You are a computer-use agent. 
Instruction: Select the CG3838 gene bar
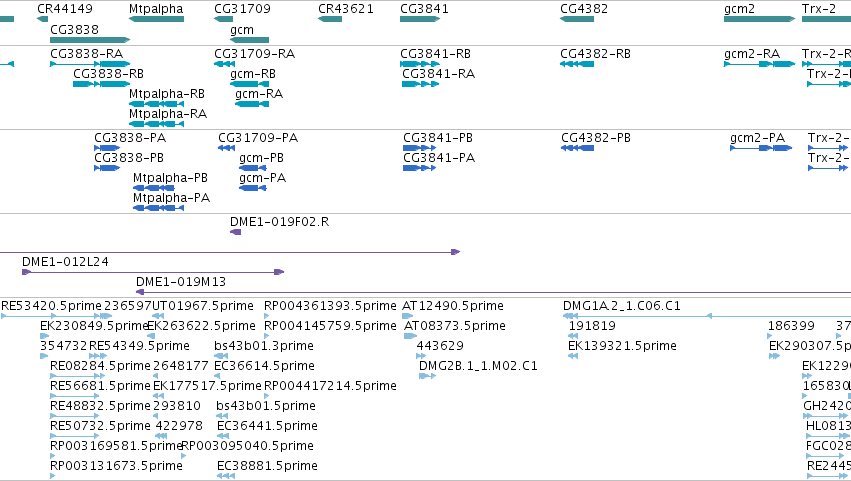[90, 40]
